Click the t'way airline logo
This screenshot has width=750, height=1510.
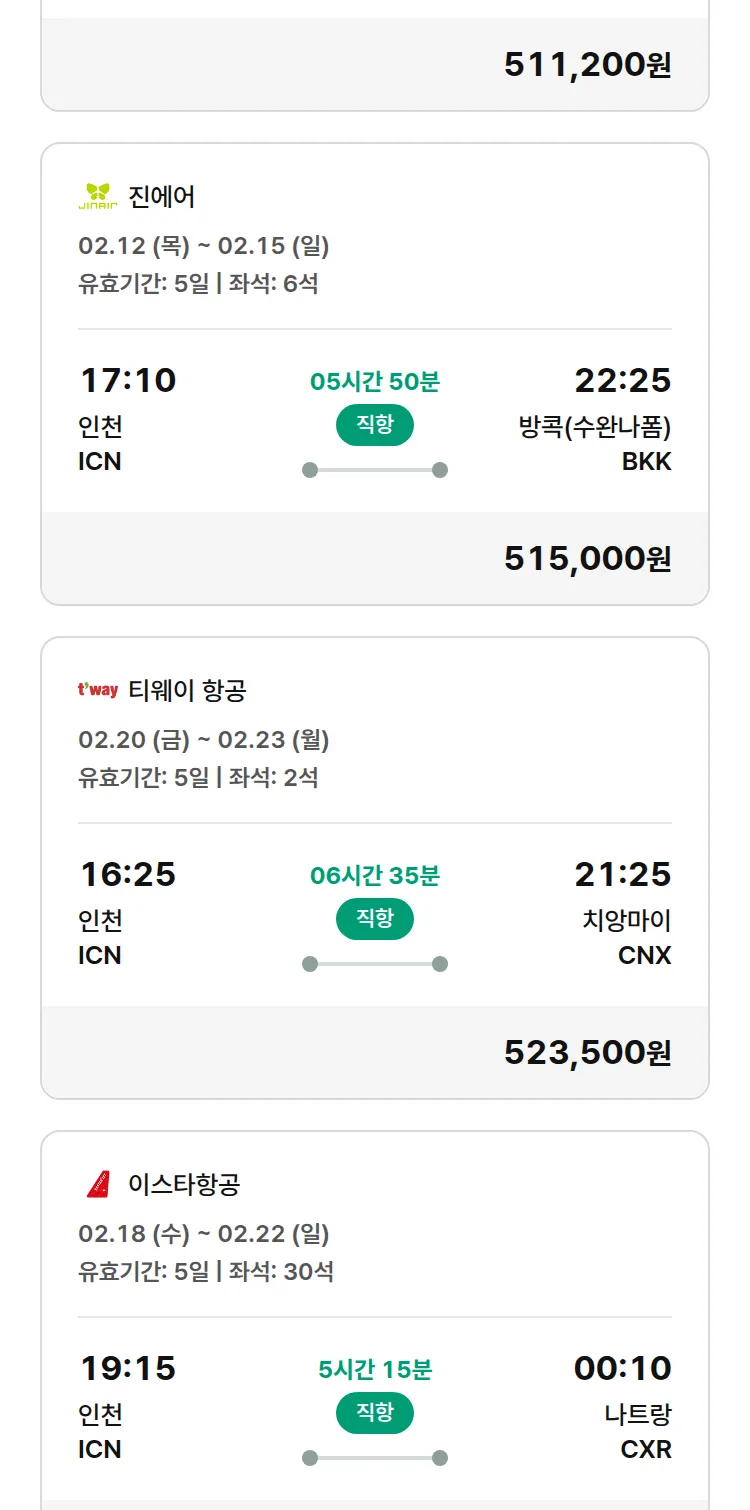tap(98, 690)
